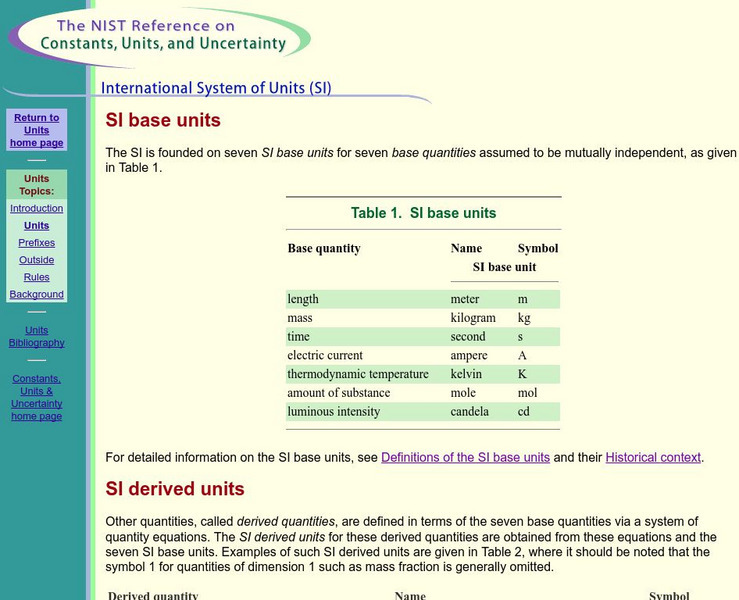This screenshot has width=739, height=600.
Task: Click the second unit name cell
Action: [x=468, y=337]
